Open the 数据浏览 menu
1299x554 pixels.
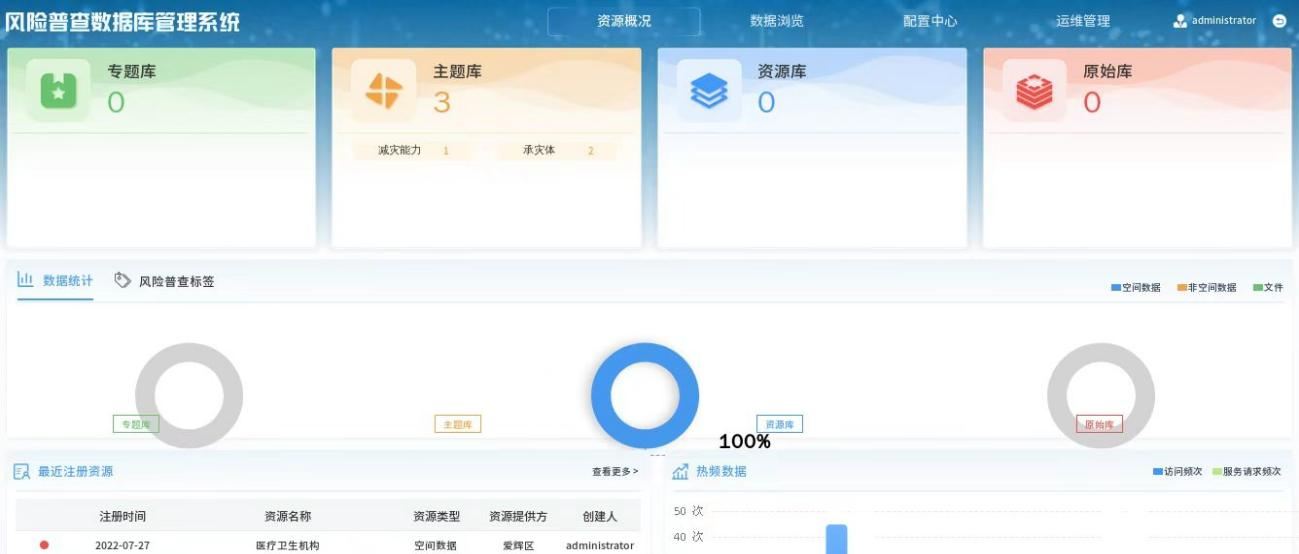point(776,21)
